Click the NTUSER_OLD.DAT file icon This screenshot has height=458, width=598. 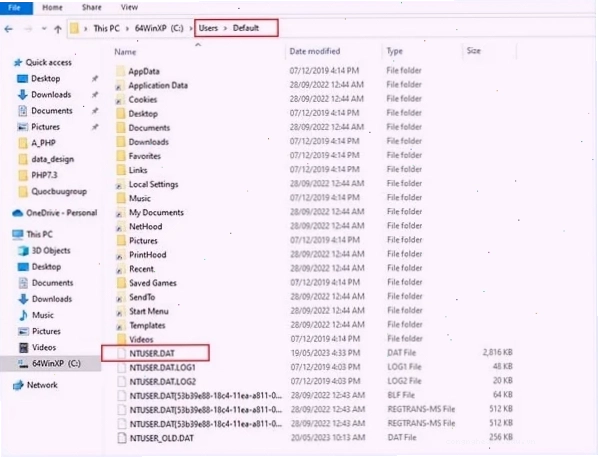[x=122, y=438]
